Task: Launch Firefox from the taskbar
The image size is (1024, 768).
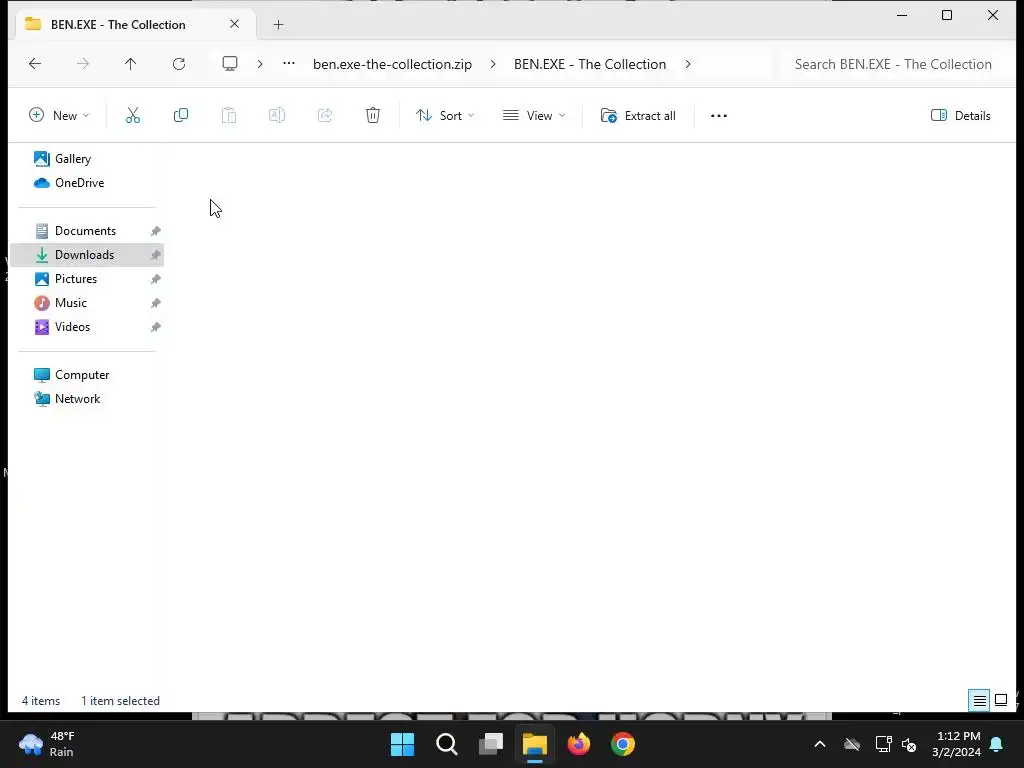Action: (579, 744)
